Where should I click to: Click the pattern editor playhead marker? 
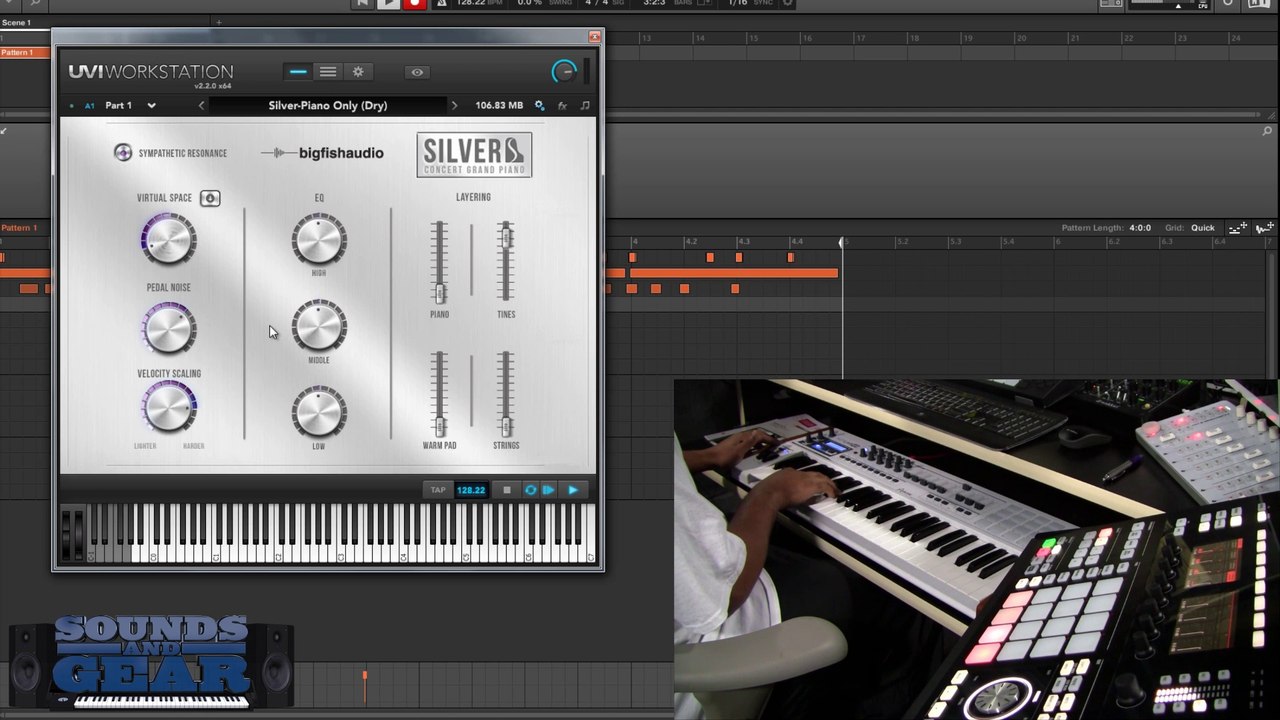click(x=842, y=242)
